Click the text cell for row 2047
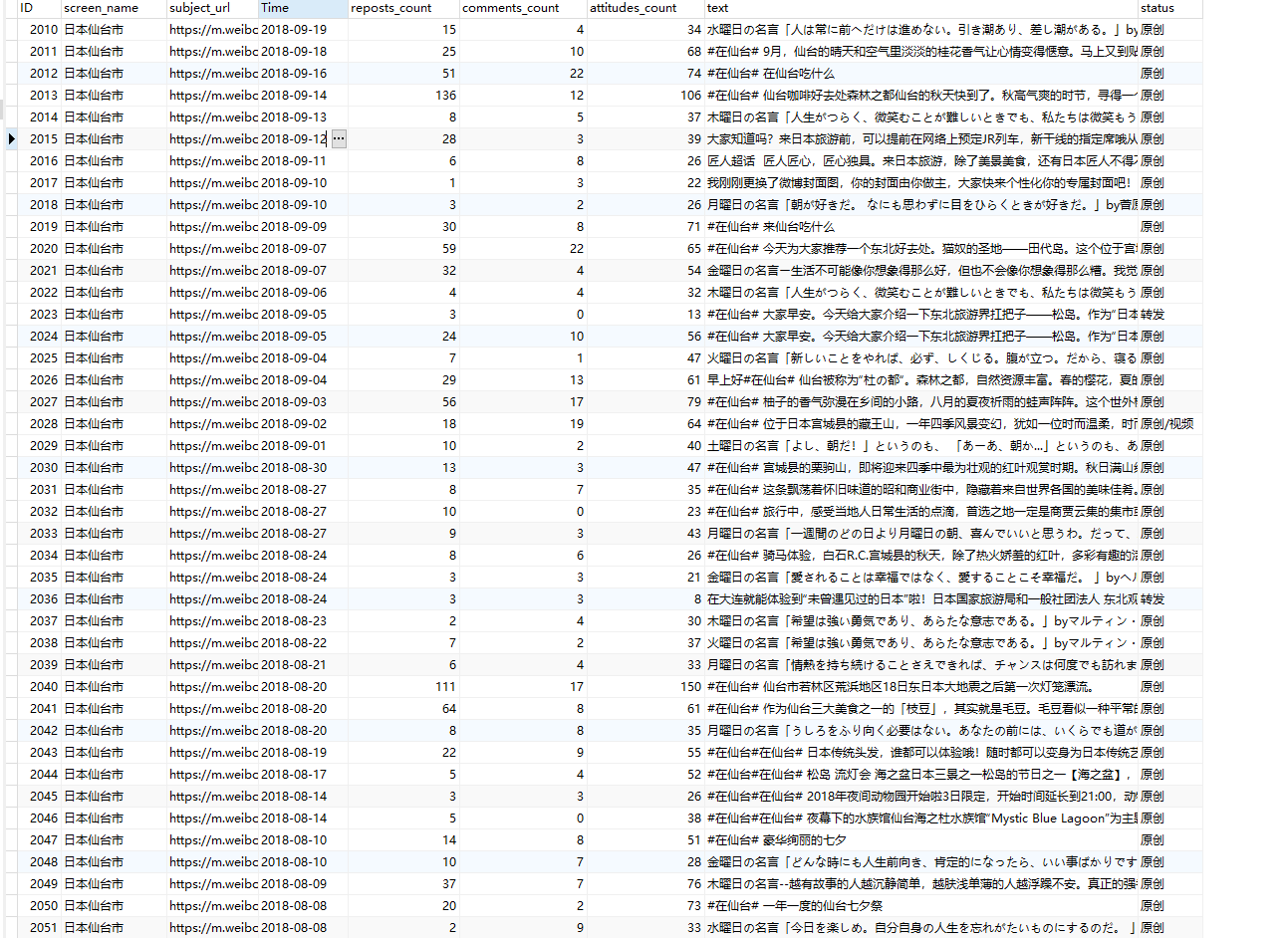 [x=919, y=840]
